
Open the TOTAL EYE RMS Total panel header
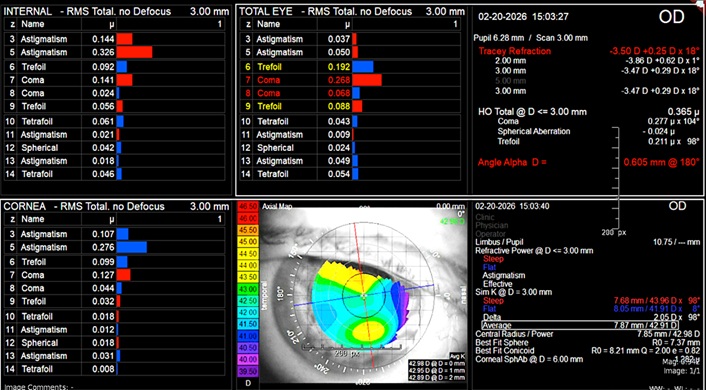(x=352, y=12)
